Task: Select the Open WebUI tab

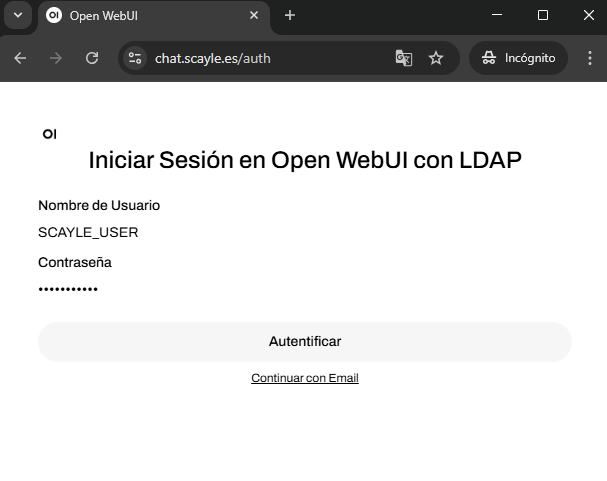Action: point(153,16)
